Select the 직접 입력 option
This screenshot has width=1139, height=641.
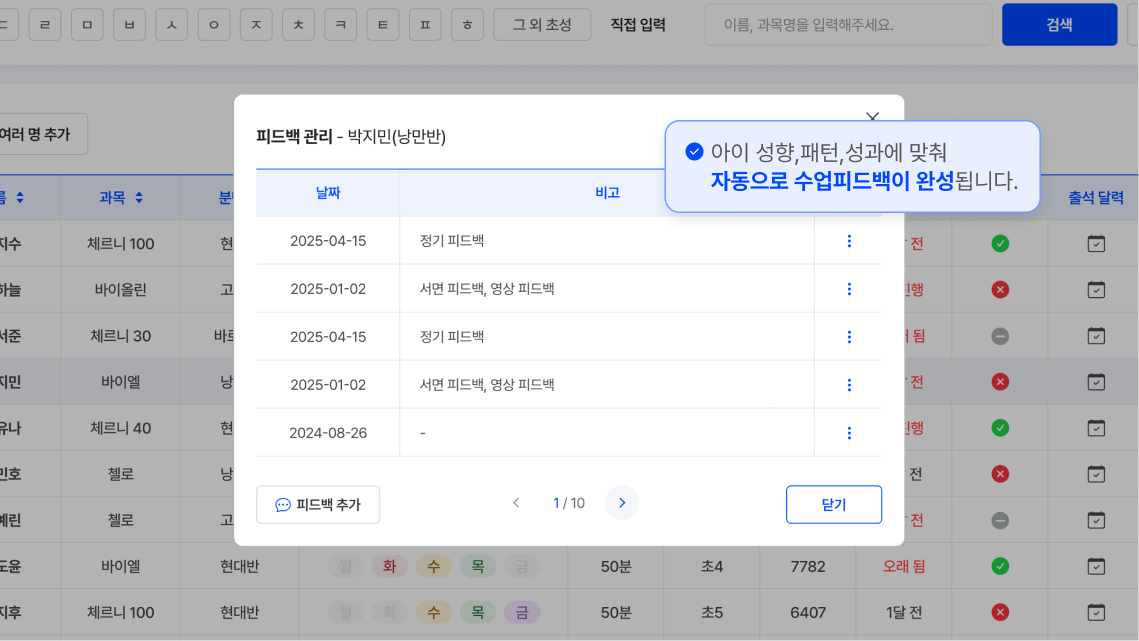click(x=636, y=24)
